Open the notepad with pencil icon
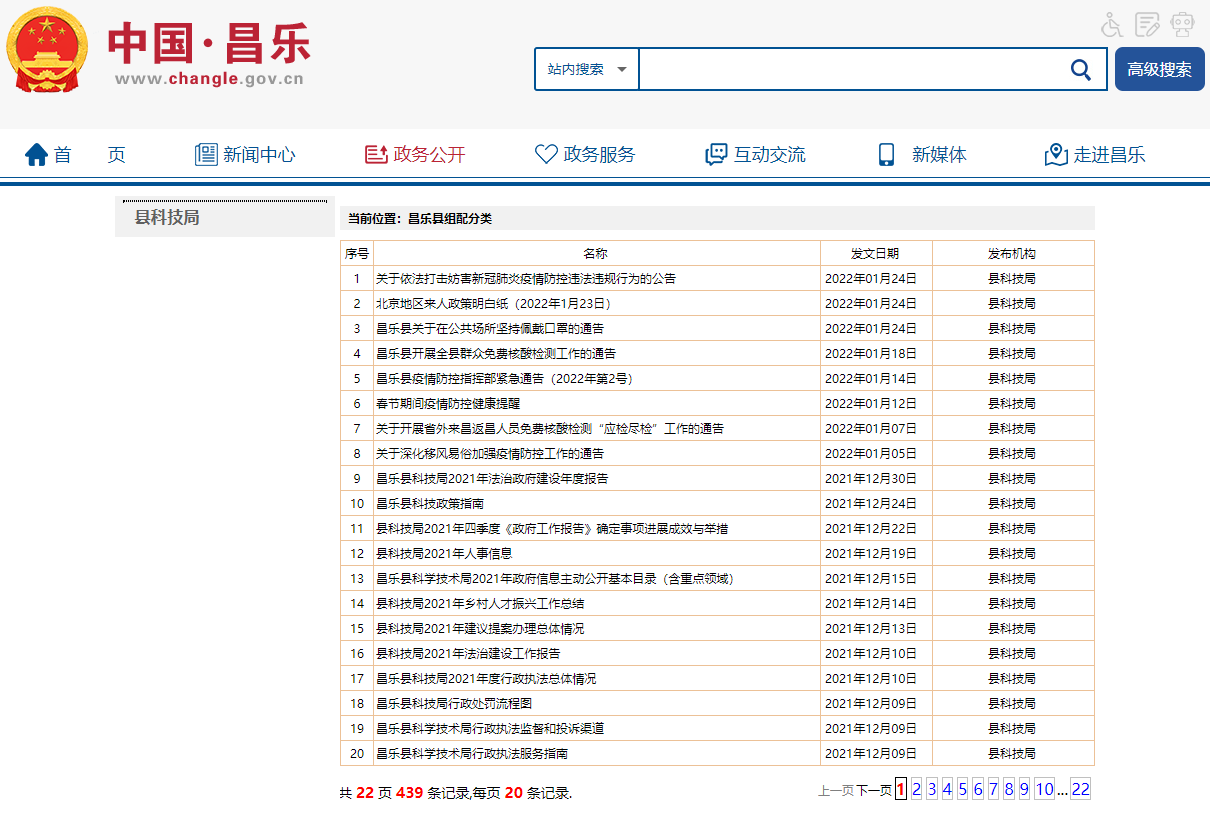The height and width of the screenshot is (813, 1210). point(1147,24)
